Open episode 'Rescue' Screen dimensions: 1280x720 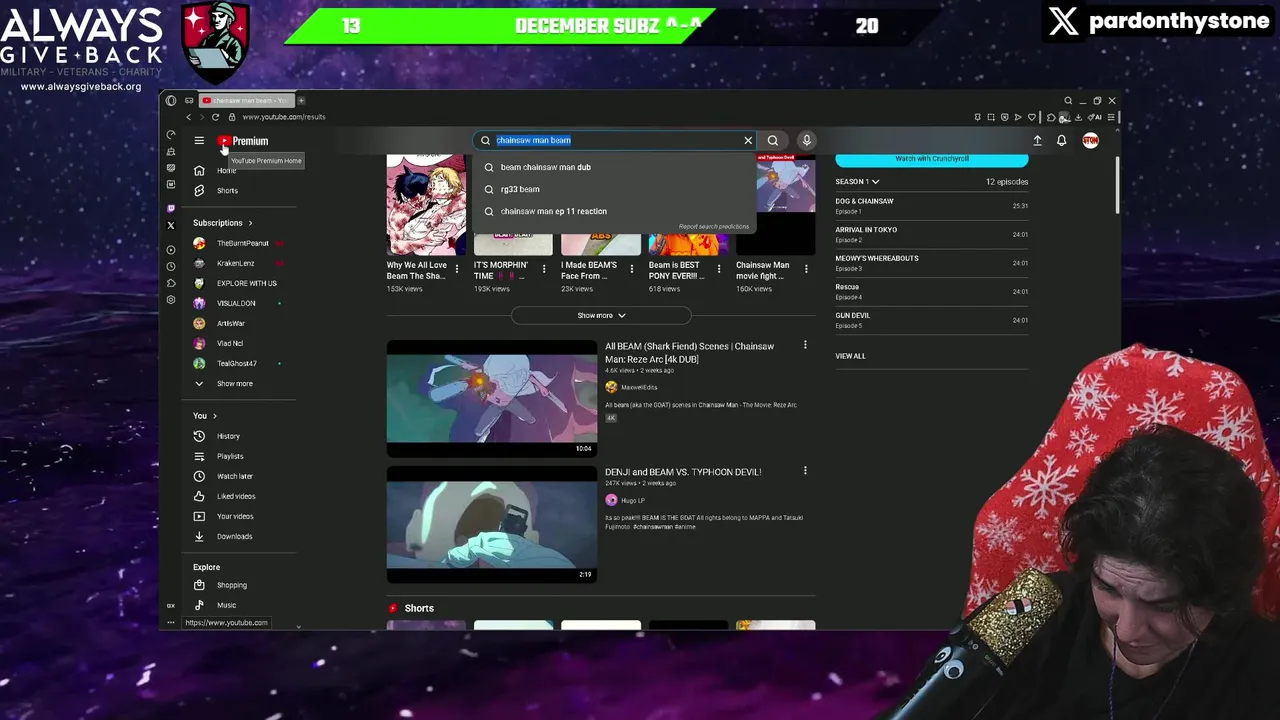pyautogui.click(x=932, y=291)
